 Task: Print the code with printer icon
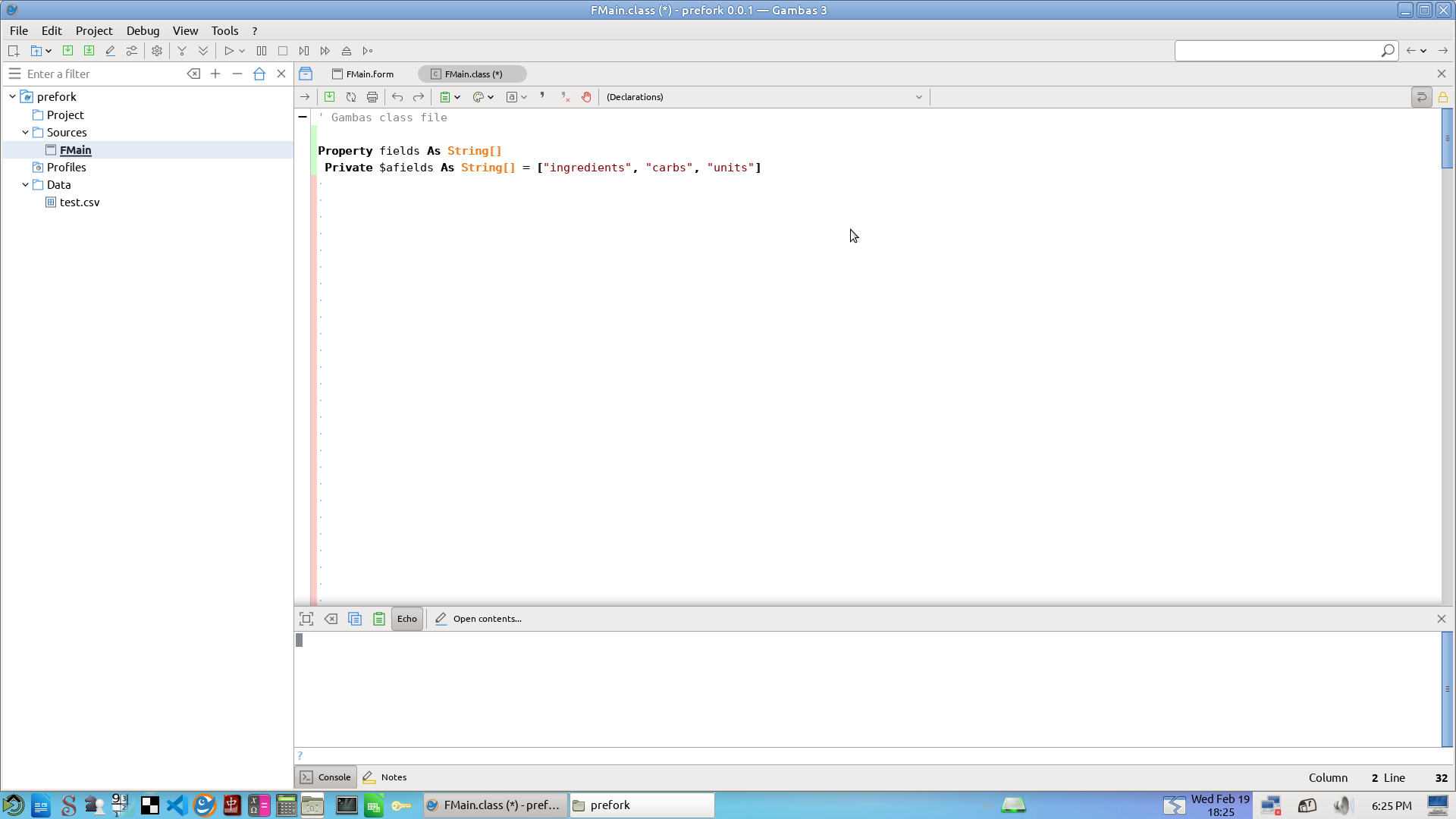(372, 97)
